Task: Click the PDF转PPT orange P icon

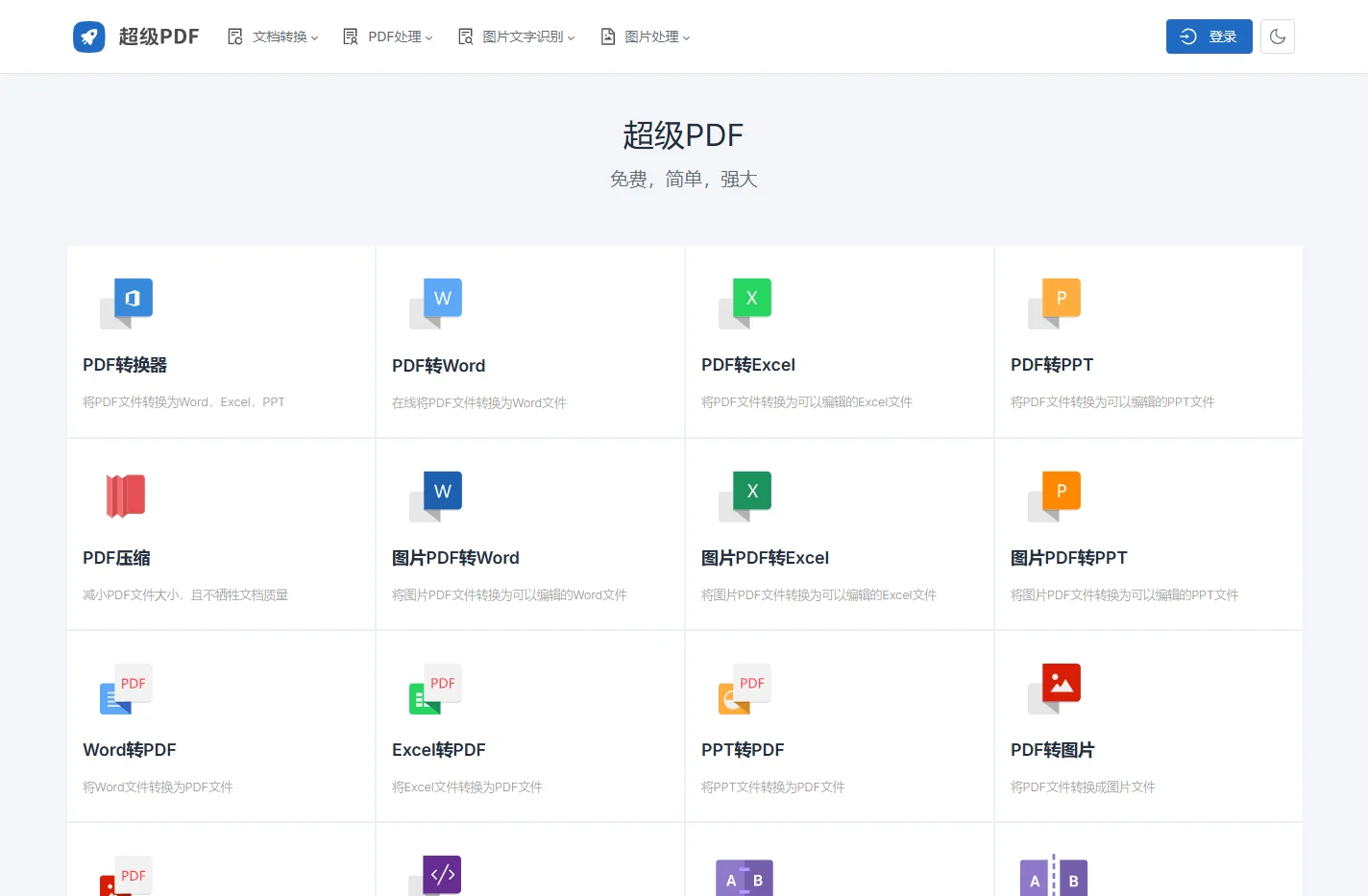Action: 1055,303
